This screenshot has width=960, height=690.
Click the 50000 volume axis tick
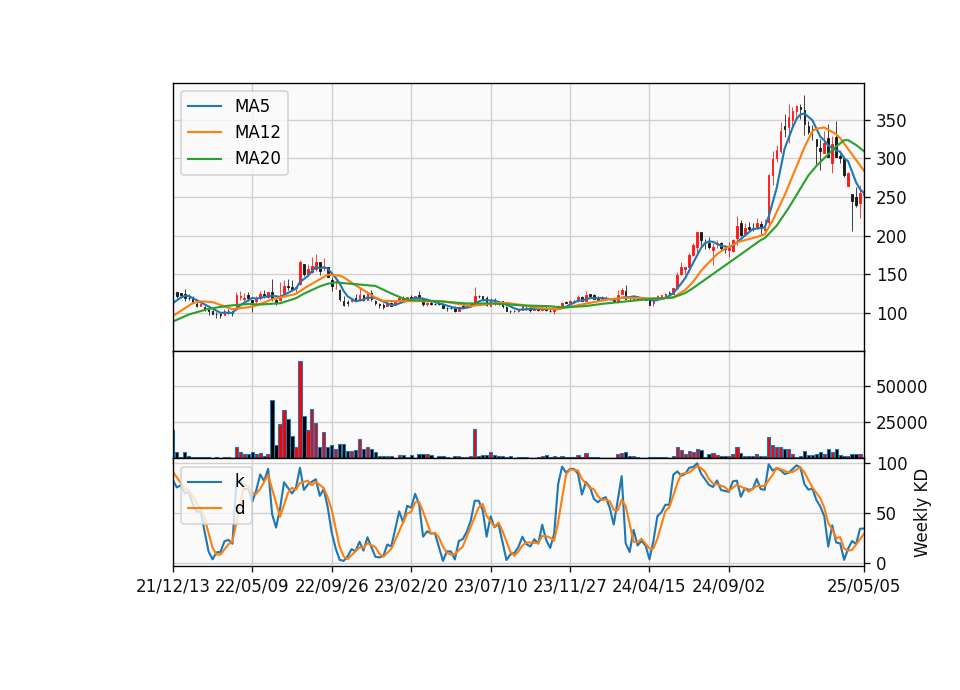(901, 387)
